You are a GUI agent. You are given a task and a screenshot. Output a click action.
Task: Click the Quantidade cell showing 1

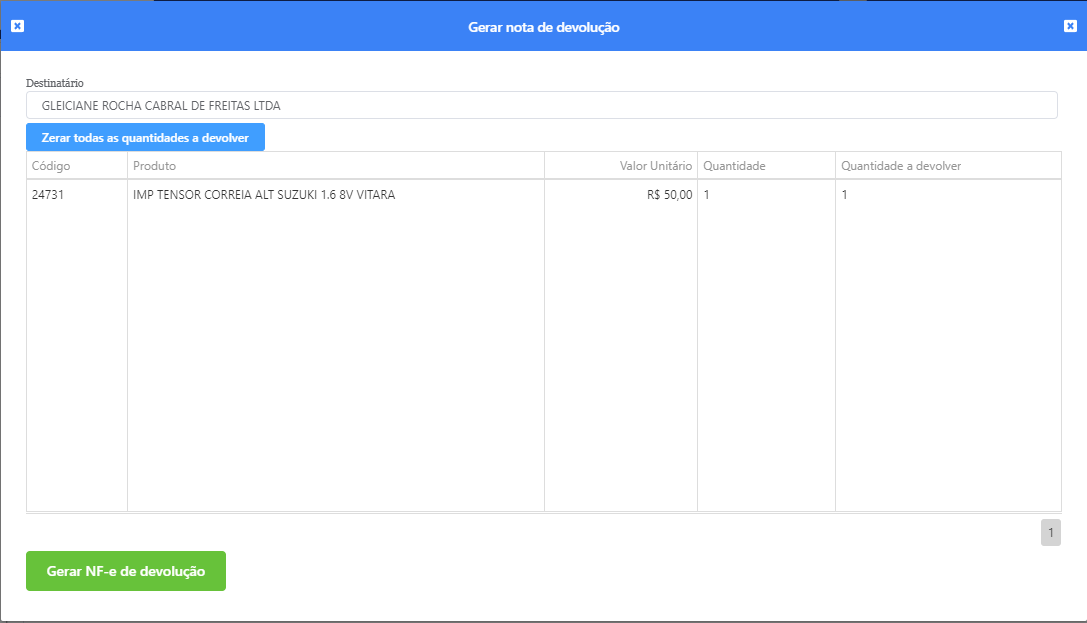click(707, 195)
